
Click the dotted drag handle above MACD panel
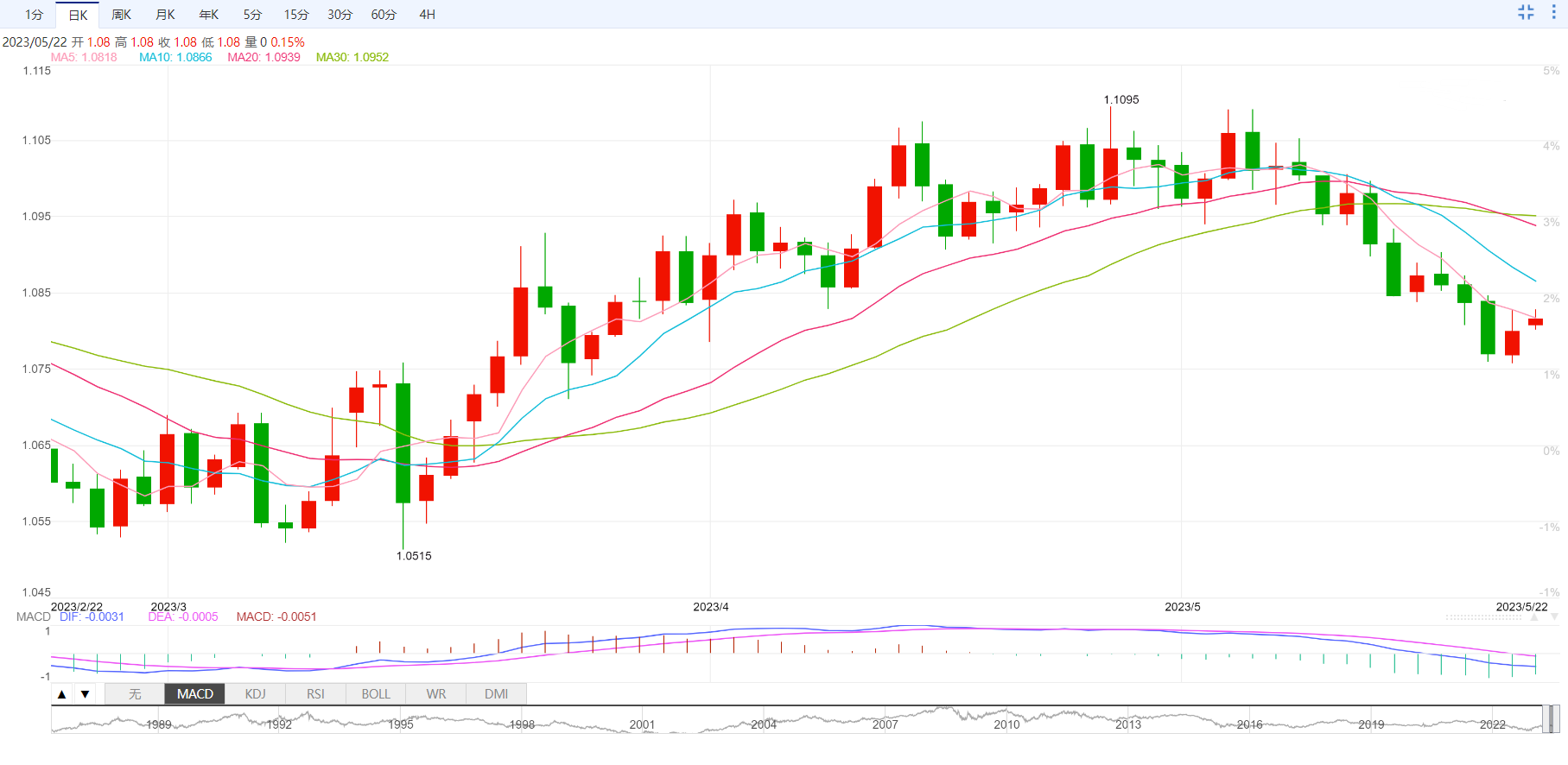pos(1483,617)
